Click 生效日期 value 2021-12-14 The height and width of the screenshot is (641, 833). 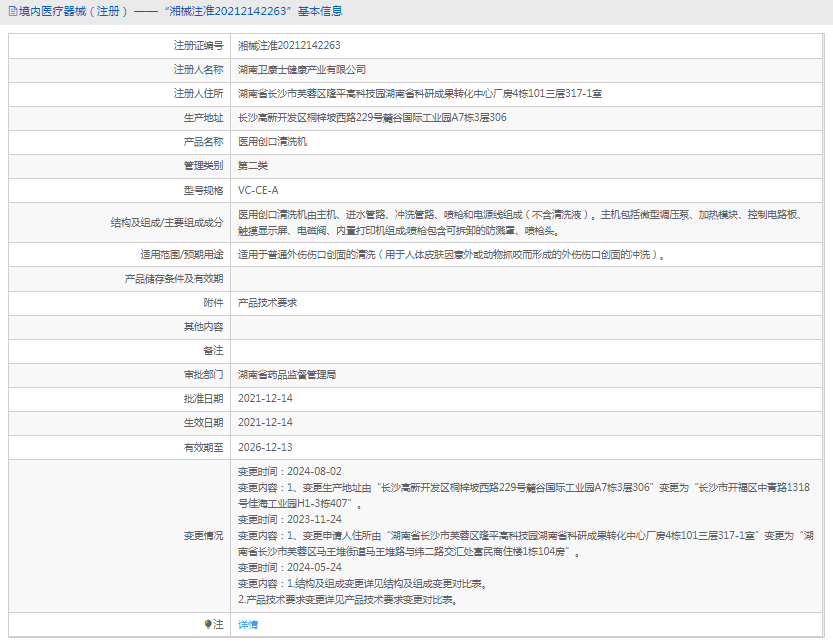pyautogui.click(x=265, y=422)
